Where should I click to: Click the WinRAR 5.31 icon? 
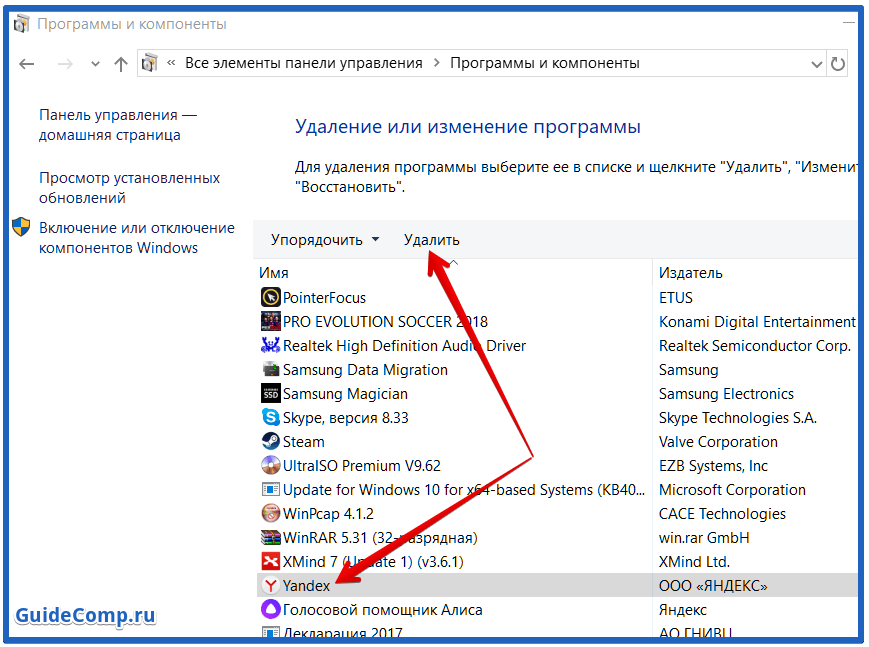[x=270, y=538]
